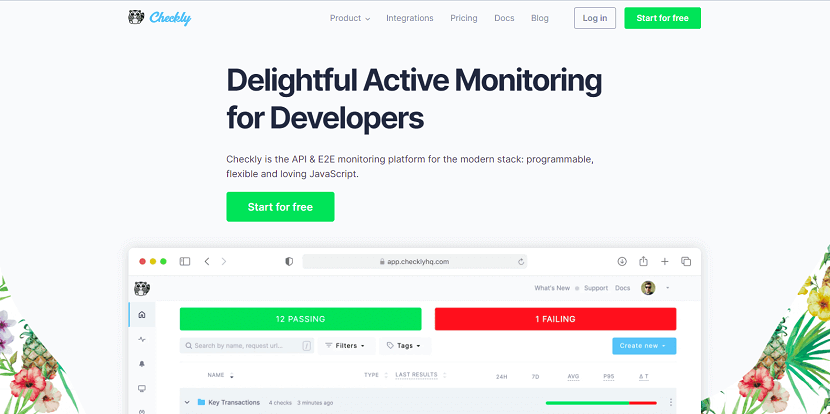Click the AVG column header
830x414 pixels.
click(573, 377)
